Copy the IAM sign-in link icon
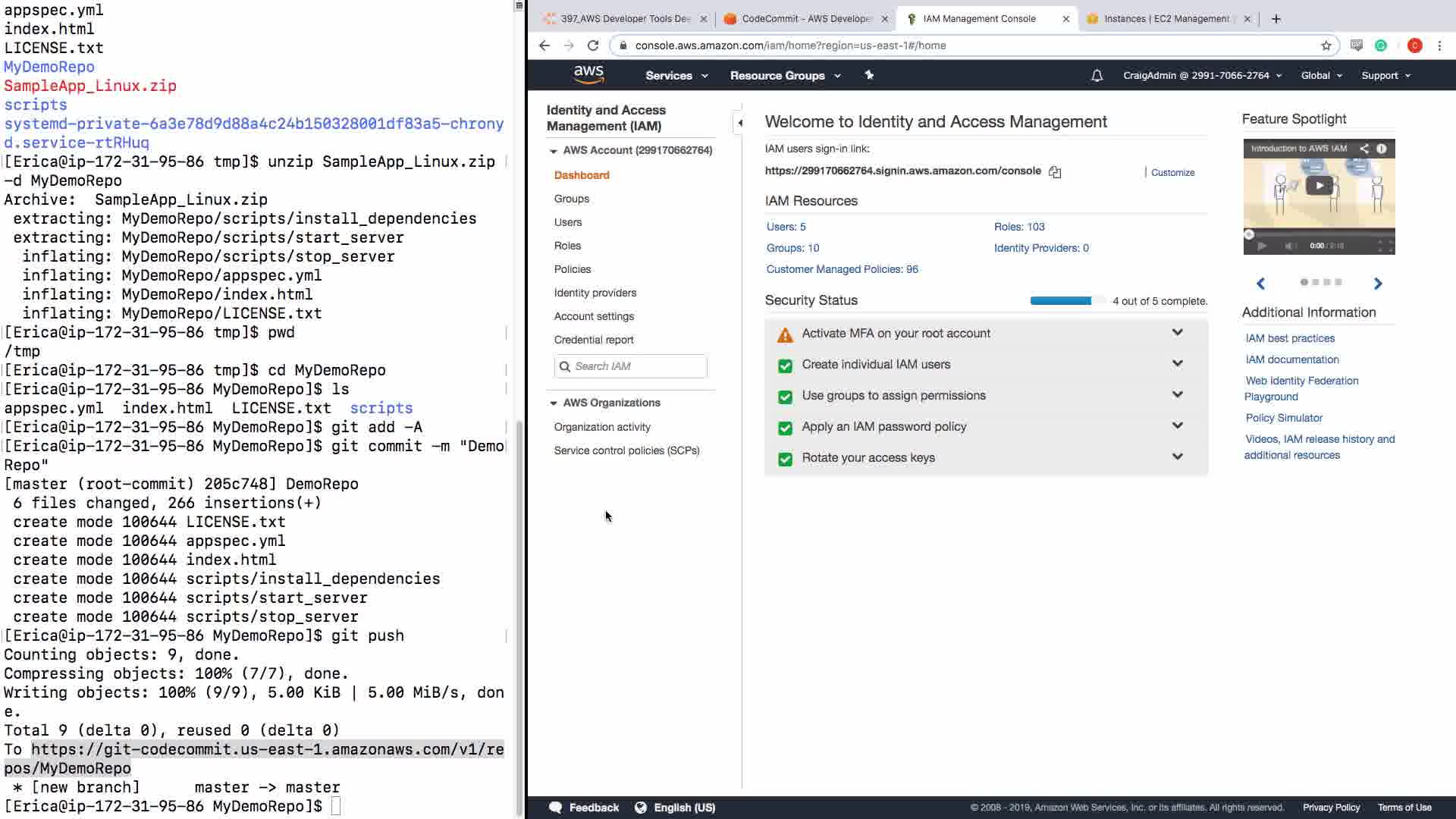This screenshot has height=819, width=1456. click(x=1055, y=172)
